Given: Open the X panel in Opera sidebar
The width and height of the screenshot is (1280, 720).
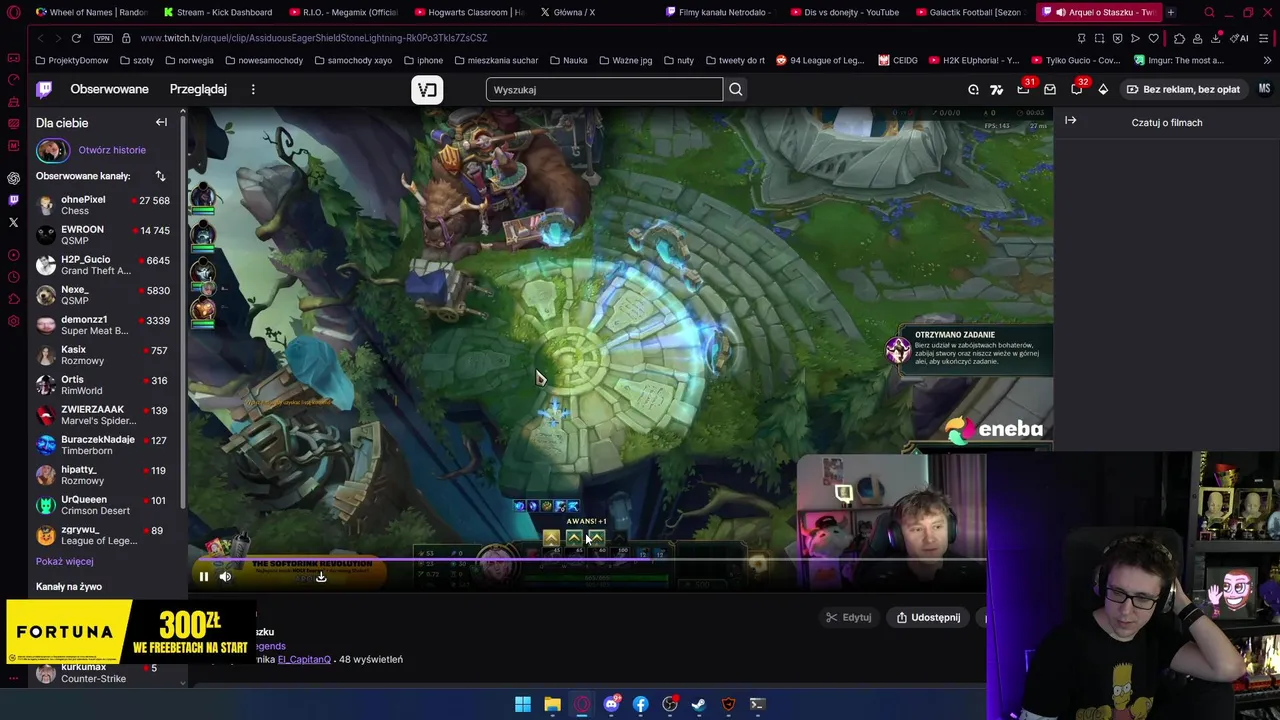Looking at the screenshot, I should 13,222.
